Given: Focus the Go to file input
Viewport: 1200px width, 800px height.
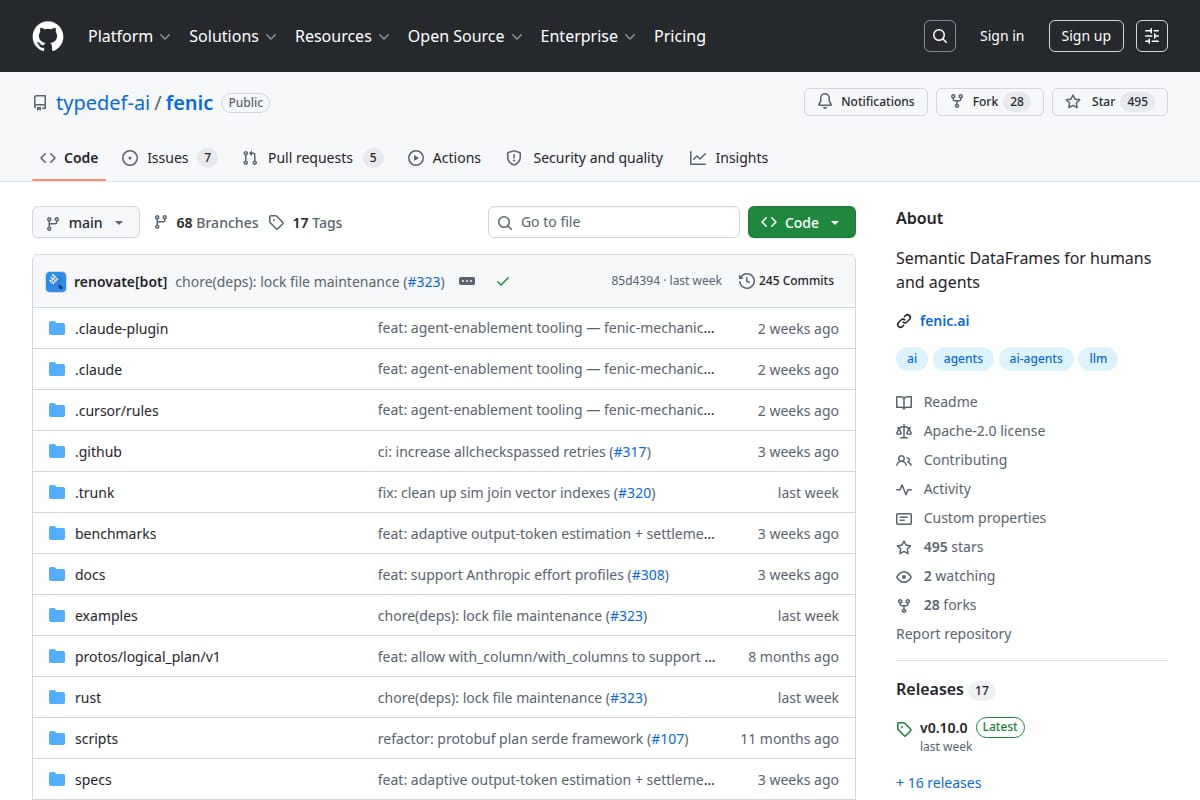Looking at the screenshot, I should click(x=614, y=222).
